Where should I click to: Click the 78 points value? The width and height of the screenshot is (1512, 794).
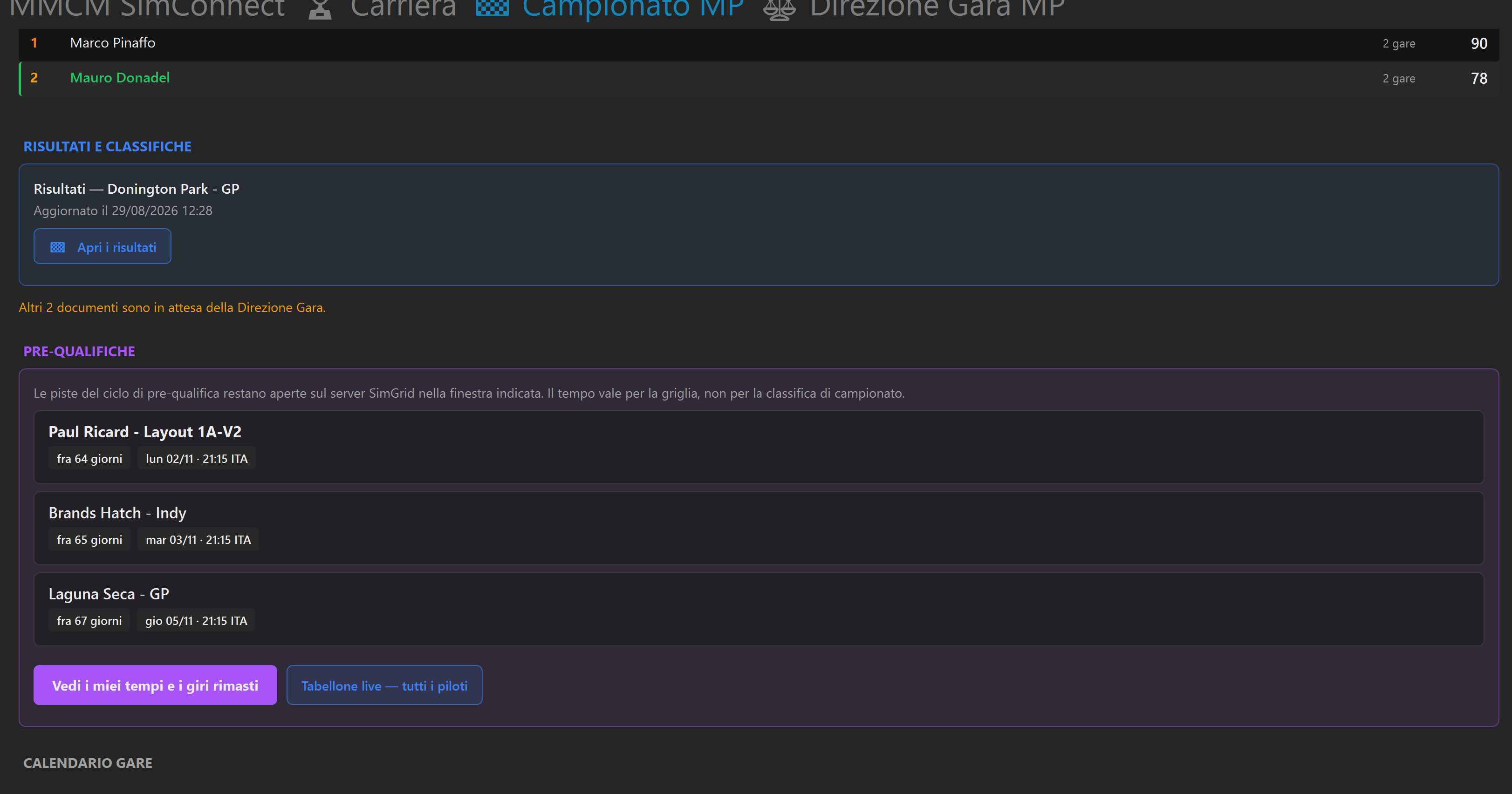click(1478, 78)
